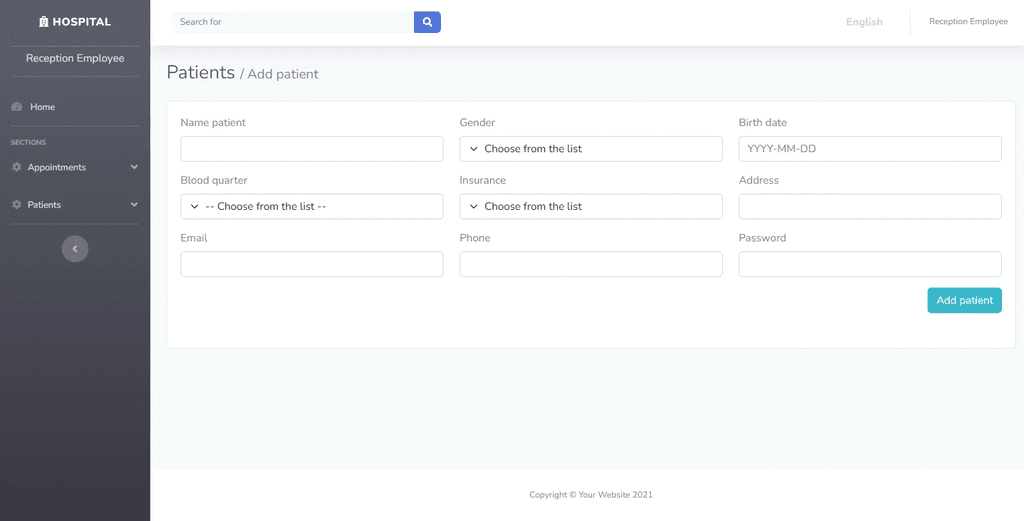Click the English language switcher
The width and height of the screenshot is (1024, 521).
(x=864, y=22)
